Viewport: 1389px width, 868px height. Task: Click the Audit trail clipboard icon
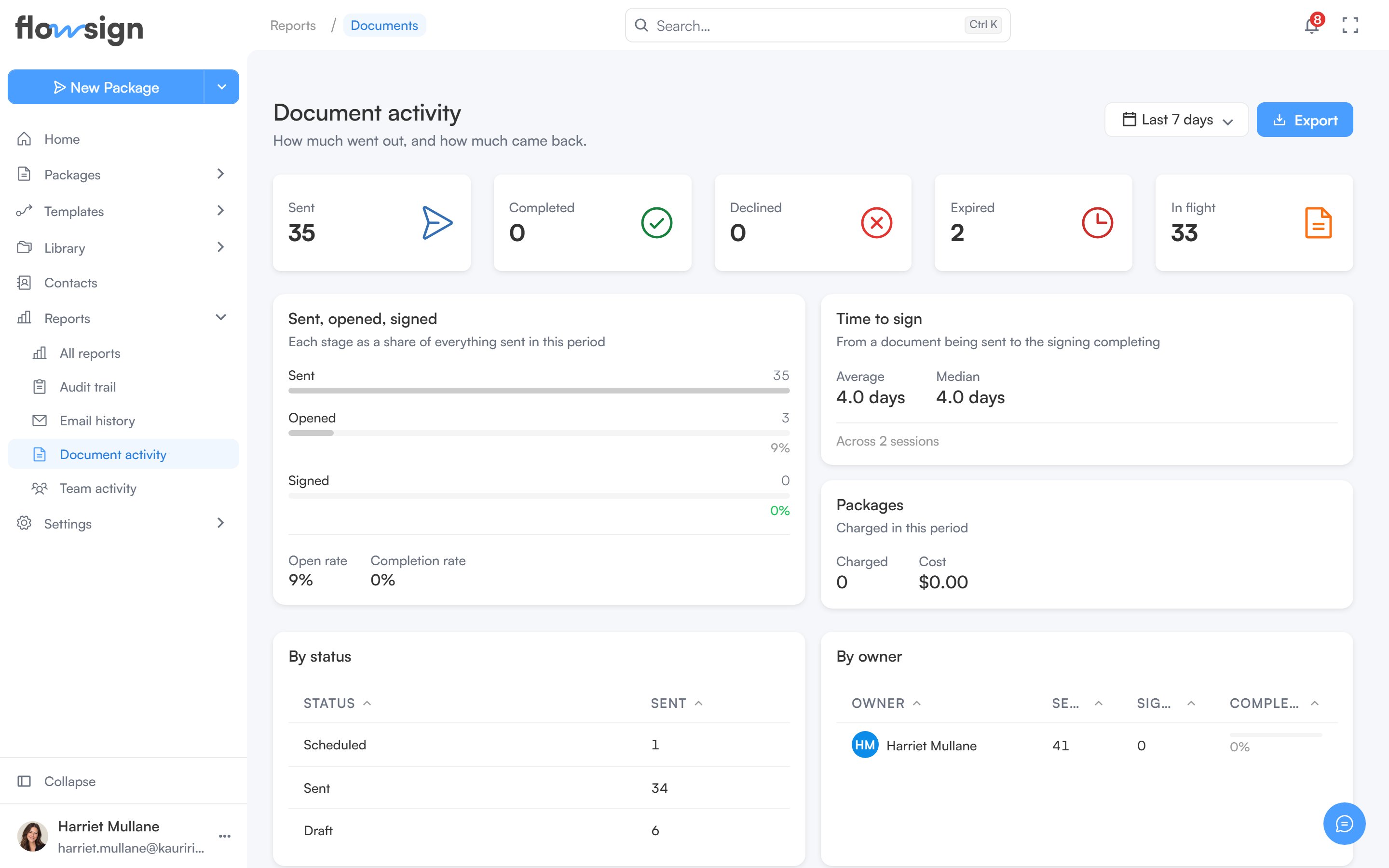tap(40, 387)
